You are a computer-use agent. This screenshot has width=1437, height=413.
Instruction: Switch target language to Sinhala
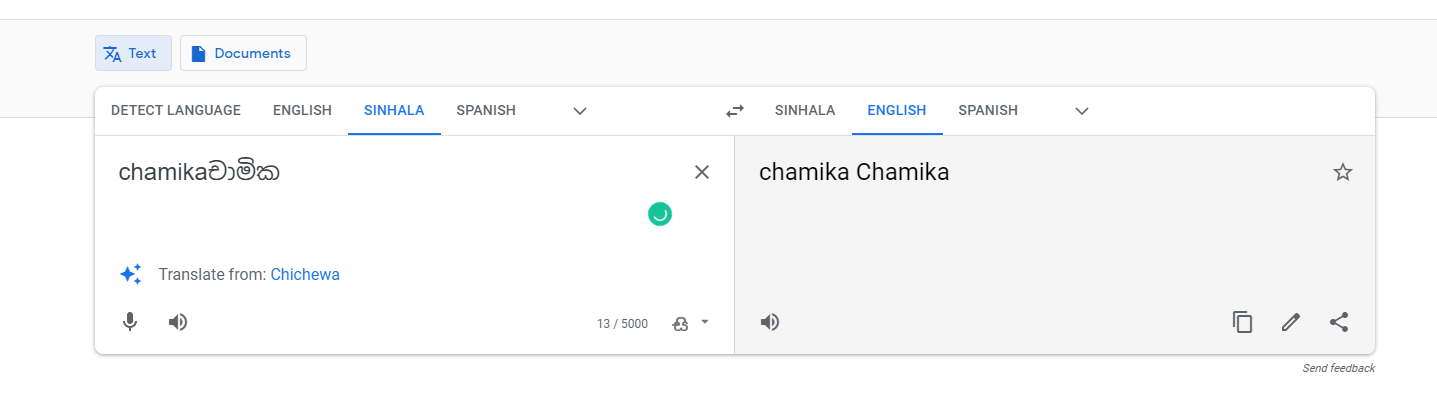pos(805,111)
